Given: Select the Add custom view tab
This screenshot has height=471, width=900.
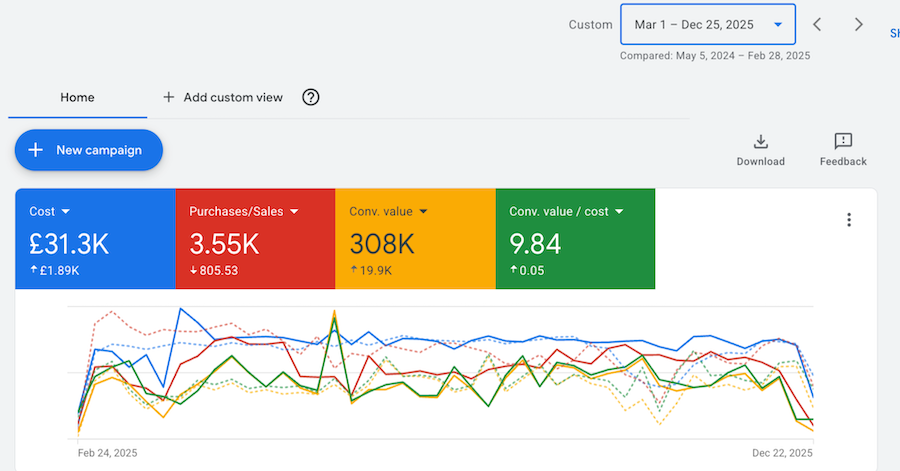Looking at the screenshot, I should 223,97.
